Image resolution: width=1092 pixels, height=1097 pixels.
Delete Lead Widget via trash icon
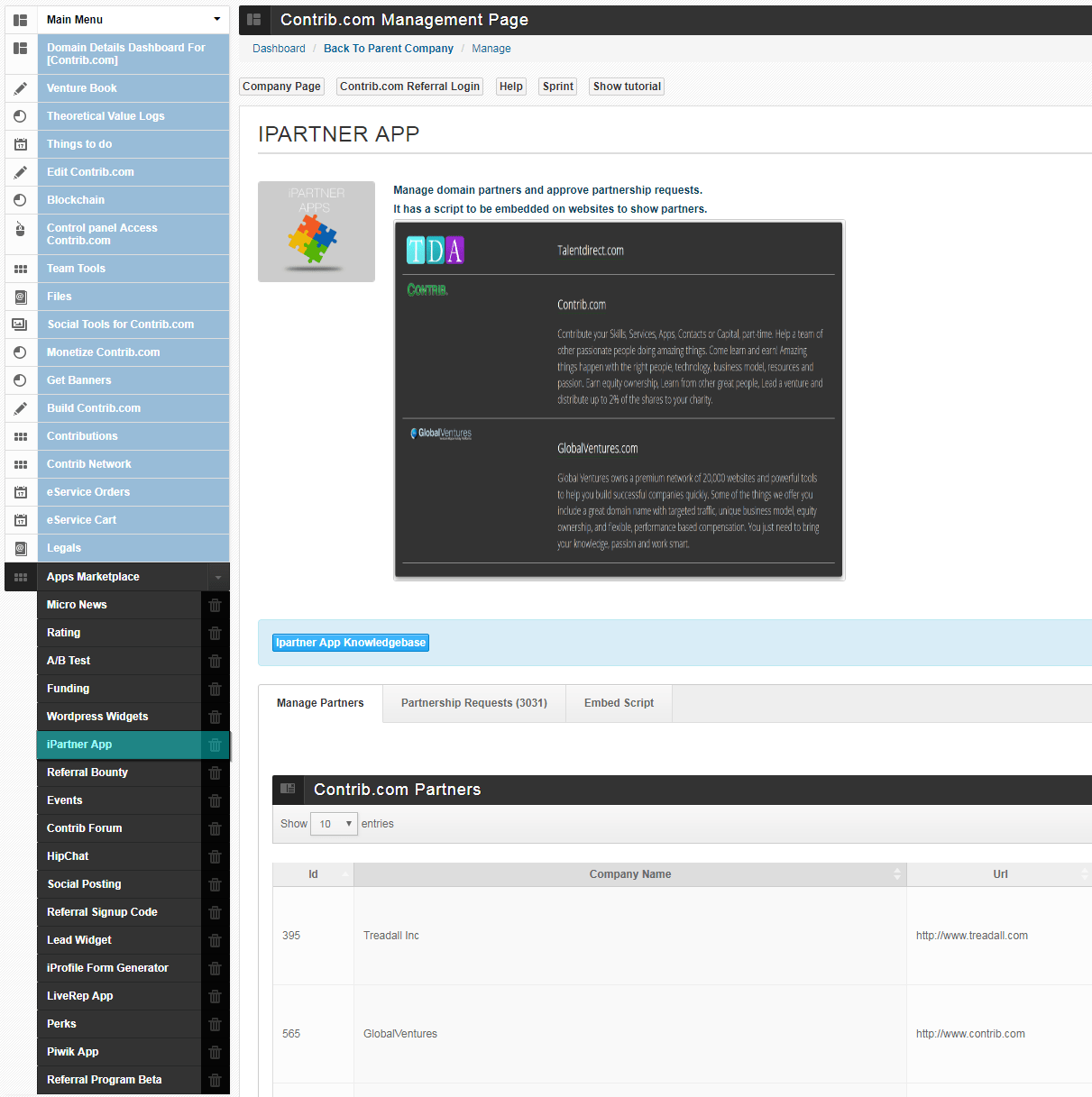coord(215,940)
